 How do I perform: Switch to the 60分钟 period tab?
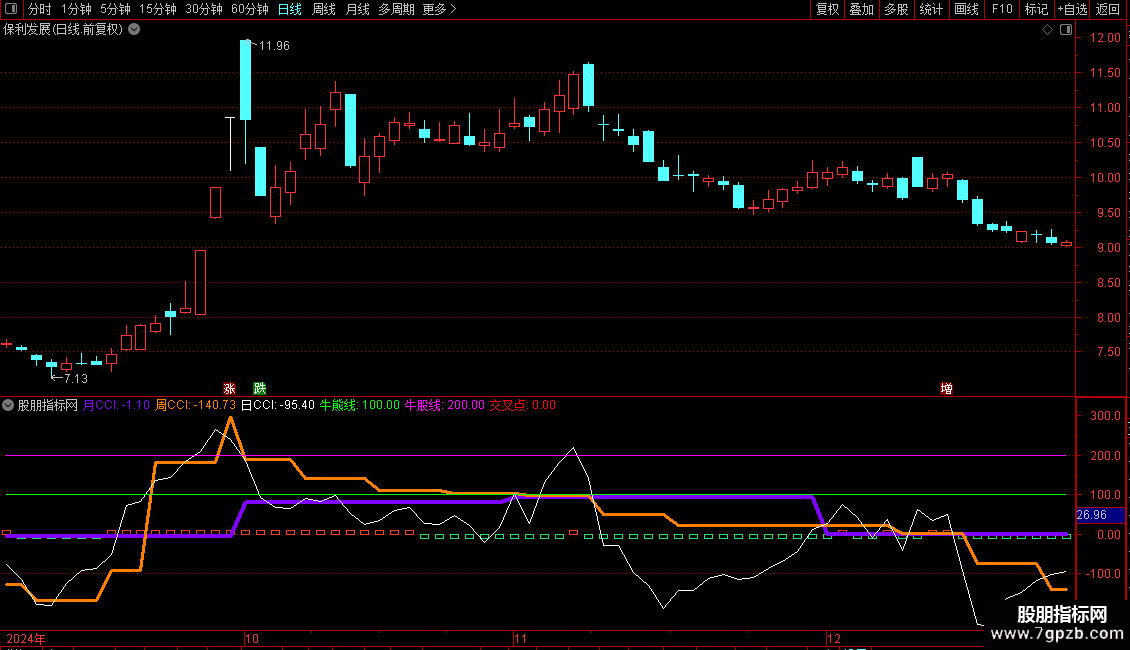[x=249, y=10]
